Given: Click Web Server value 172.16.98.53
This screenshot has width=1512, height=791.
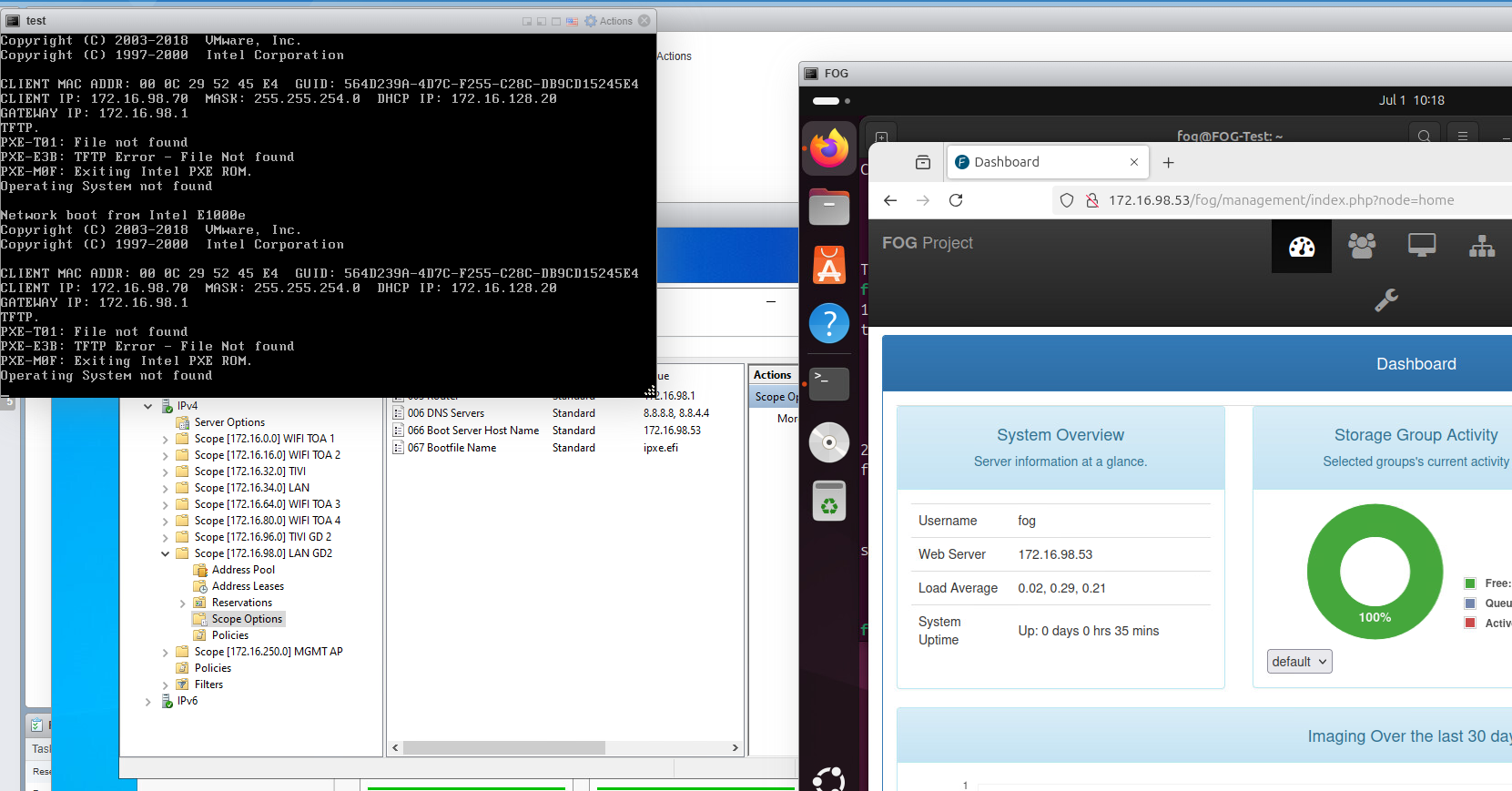Looking at the screenshot, I should tap(1055, 554).
